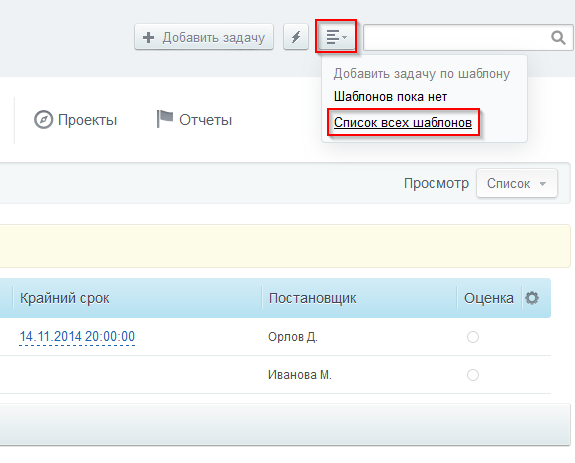The height and width of the screenshot is (463, 575).
Task: Click the deadline 14.11.2014 20:00:00
Action: pos(77,337)
